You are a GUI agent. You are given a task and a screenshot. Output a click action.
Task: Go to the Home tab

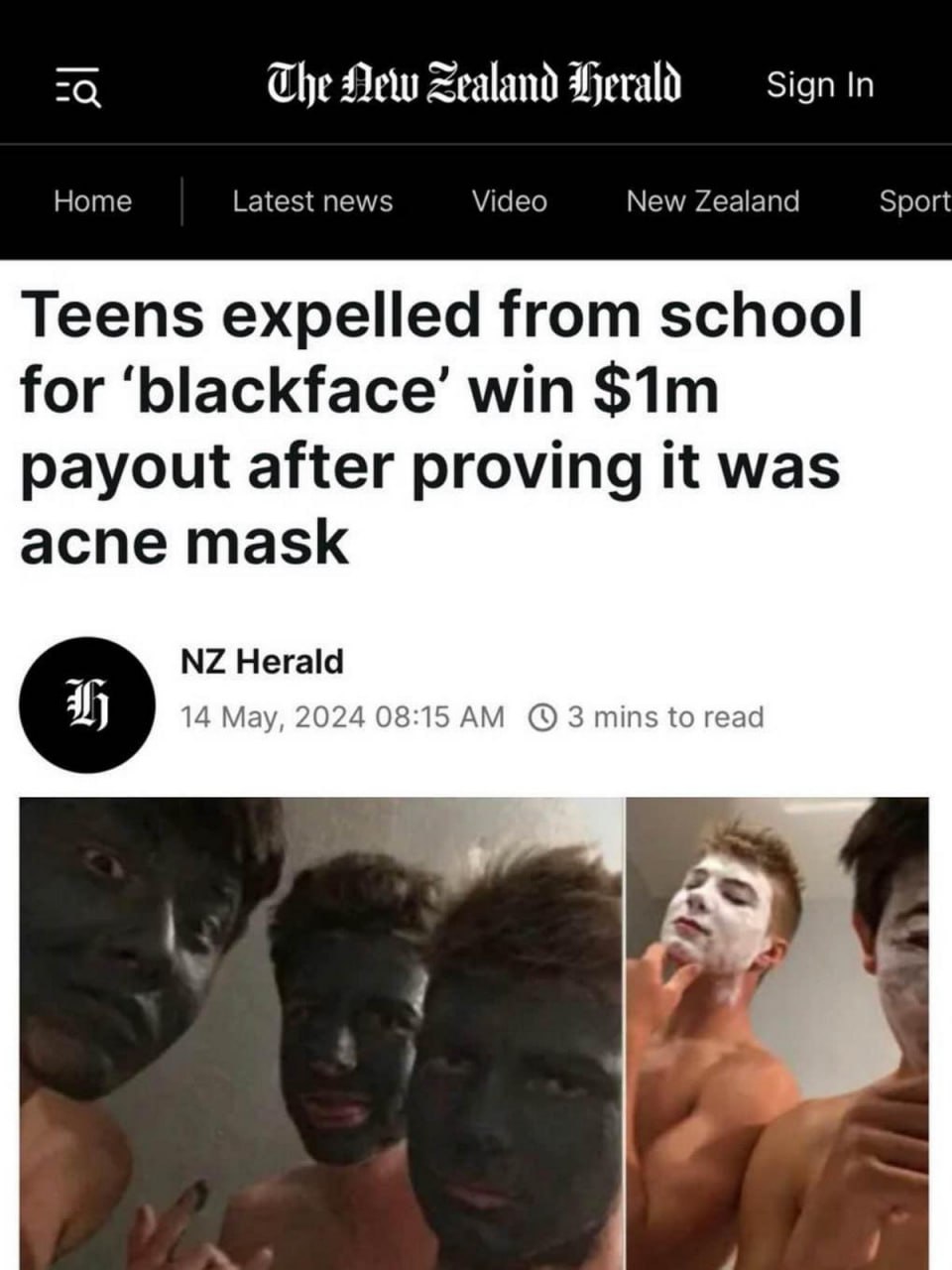(x=92, y=201)
